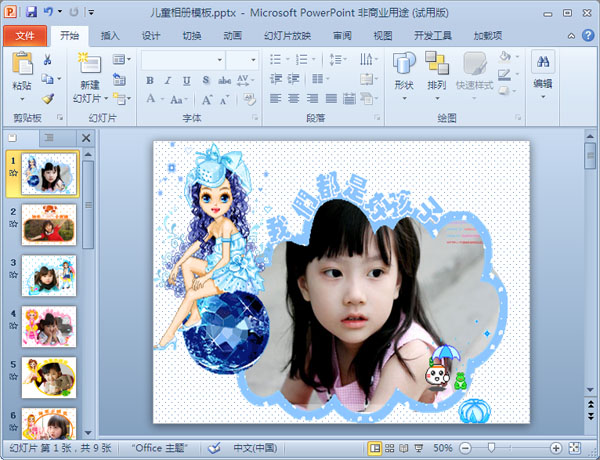The image size is (600, 460).
Task: Decrease list indent level
Action: 276,79
